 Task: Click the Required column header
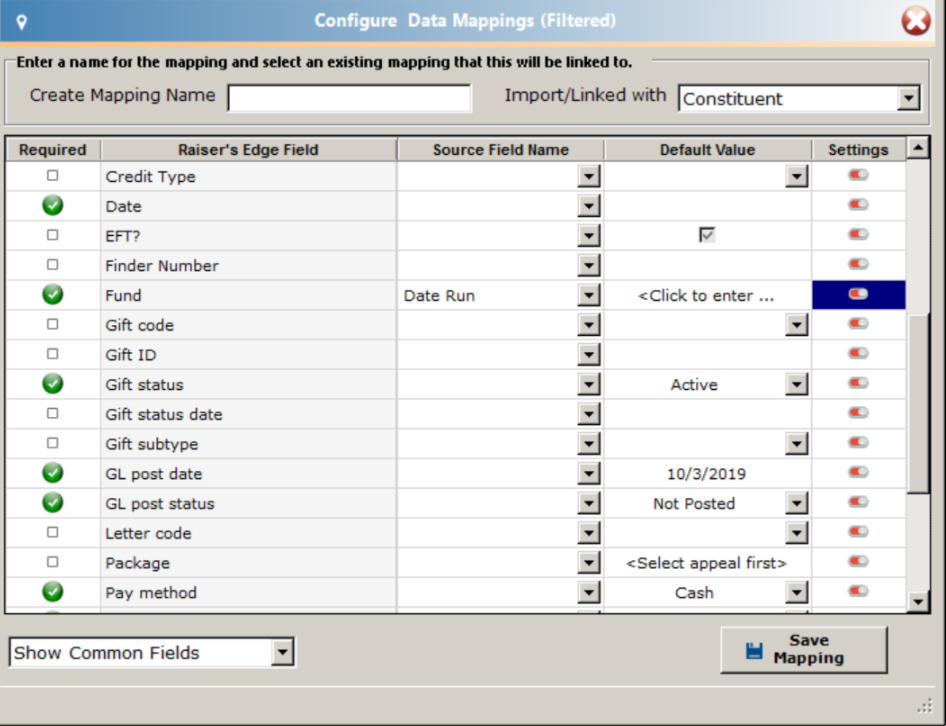[x=53, y=150]
